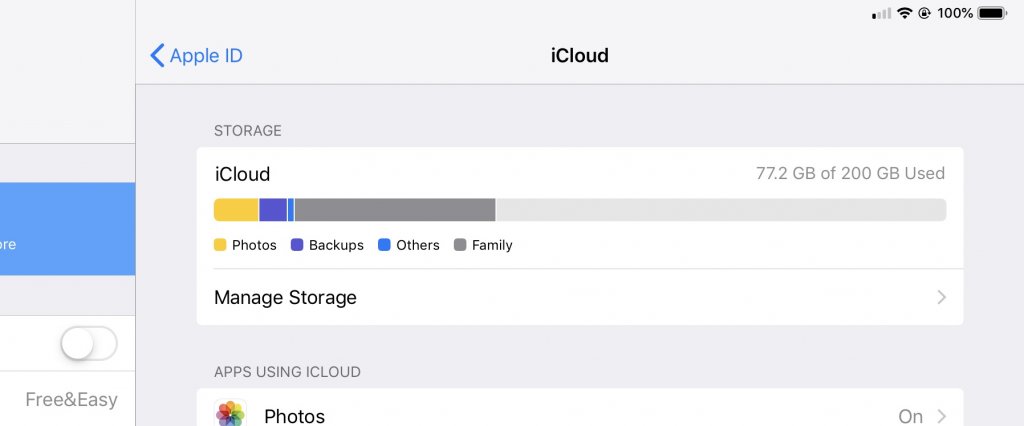Tap the Manage Storage chevron
This screenshot has height=426, width=1024.
[942, 297]
